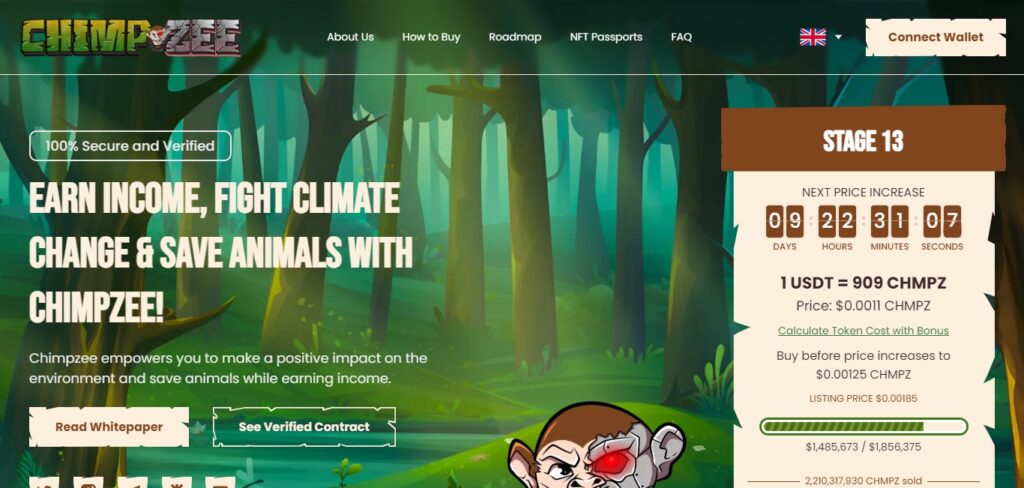This screenshot has width=1024, height=488.
Task: Open Calculate Token Cost with Bonus link
Action: coord(863,331)
